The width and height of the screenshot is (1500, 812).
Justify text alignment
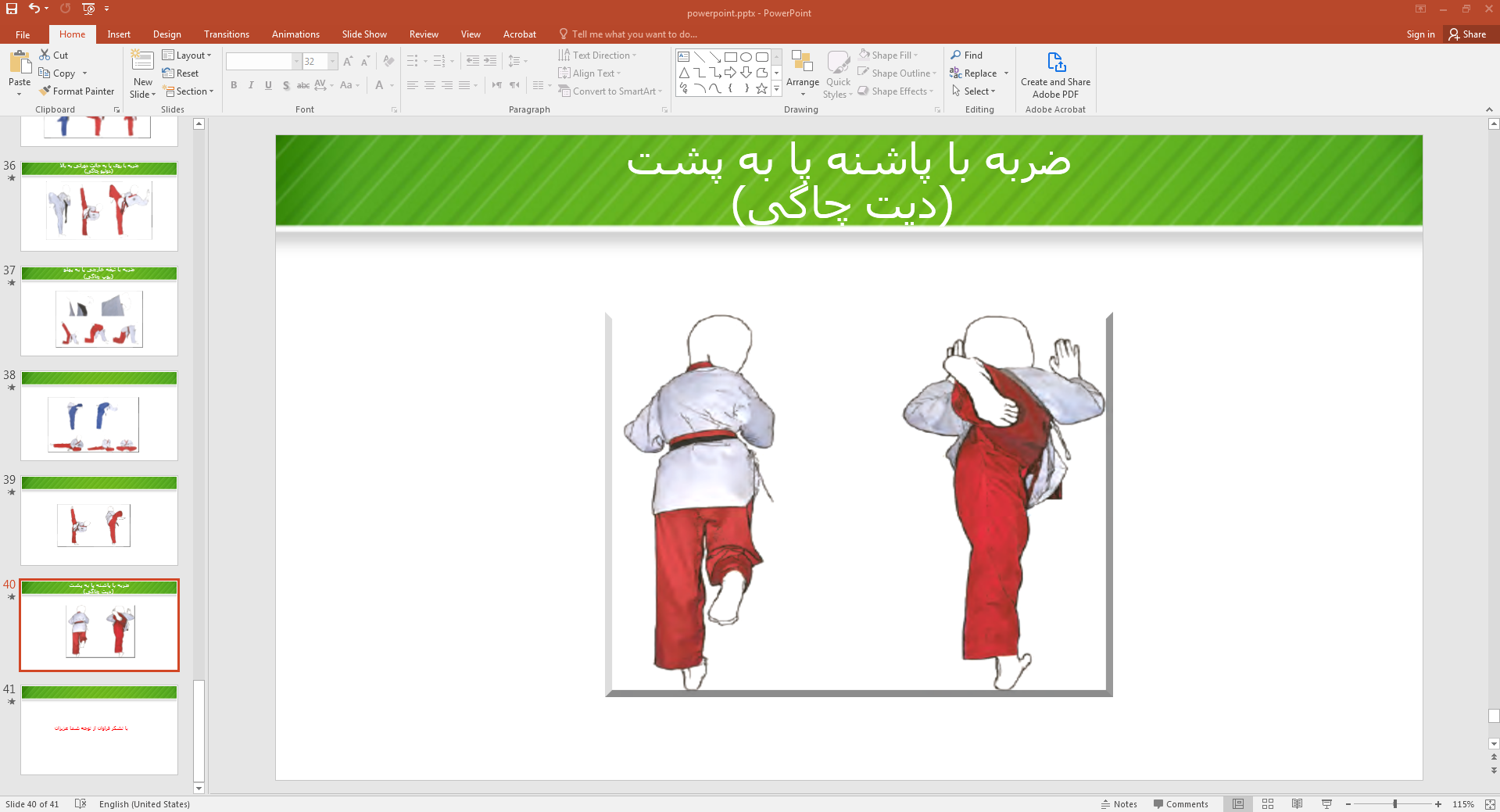pyautogui.click(x=464, y=85)
